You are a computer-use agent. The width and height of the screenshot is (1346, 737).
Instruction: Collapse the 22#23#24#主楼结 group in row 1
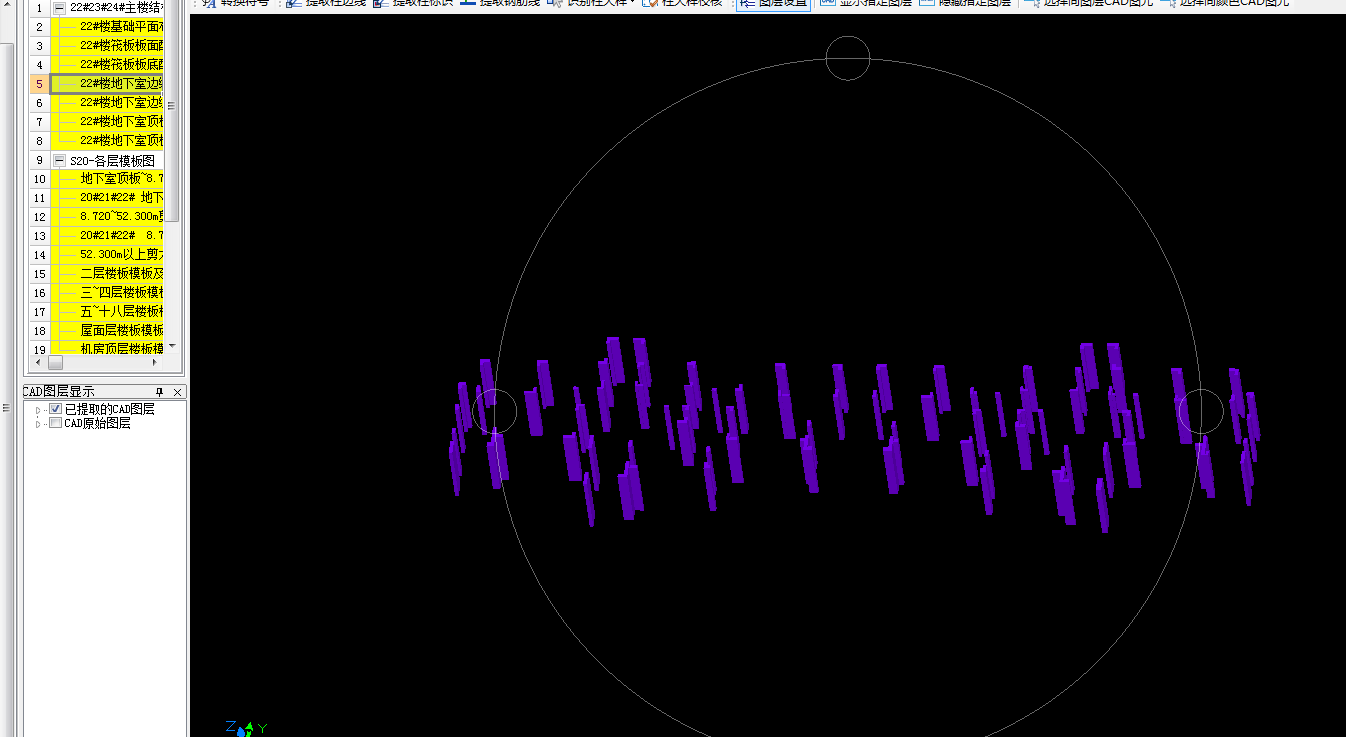point(59,8)
